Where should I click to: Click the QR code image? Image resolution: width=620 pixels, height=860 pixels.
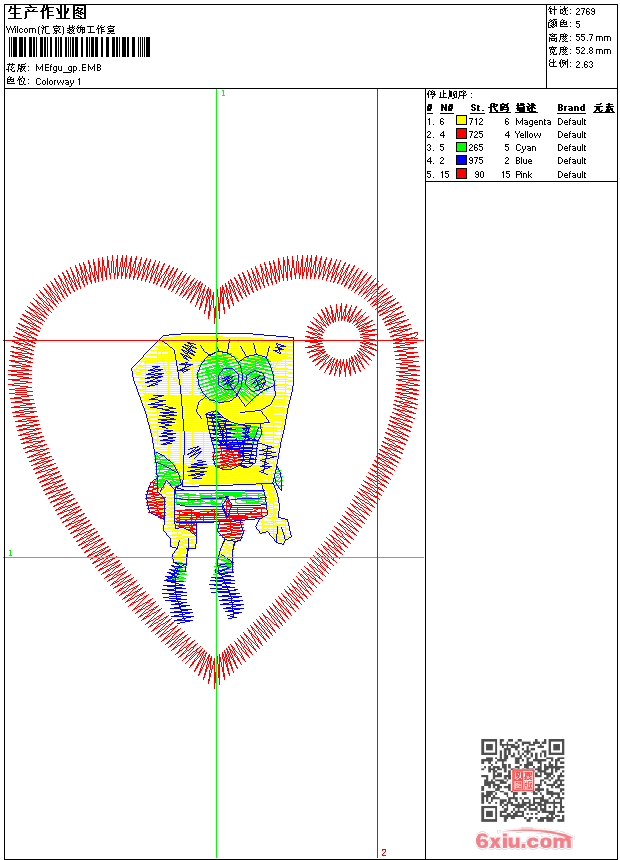pyautogui.click(x=522, y=780)
